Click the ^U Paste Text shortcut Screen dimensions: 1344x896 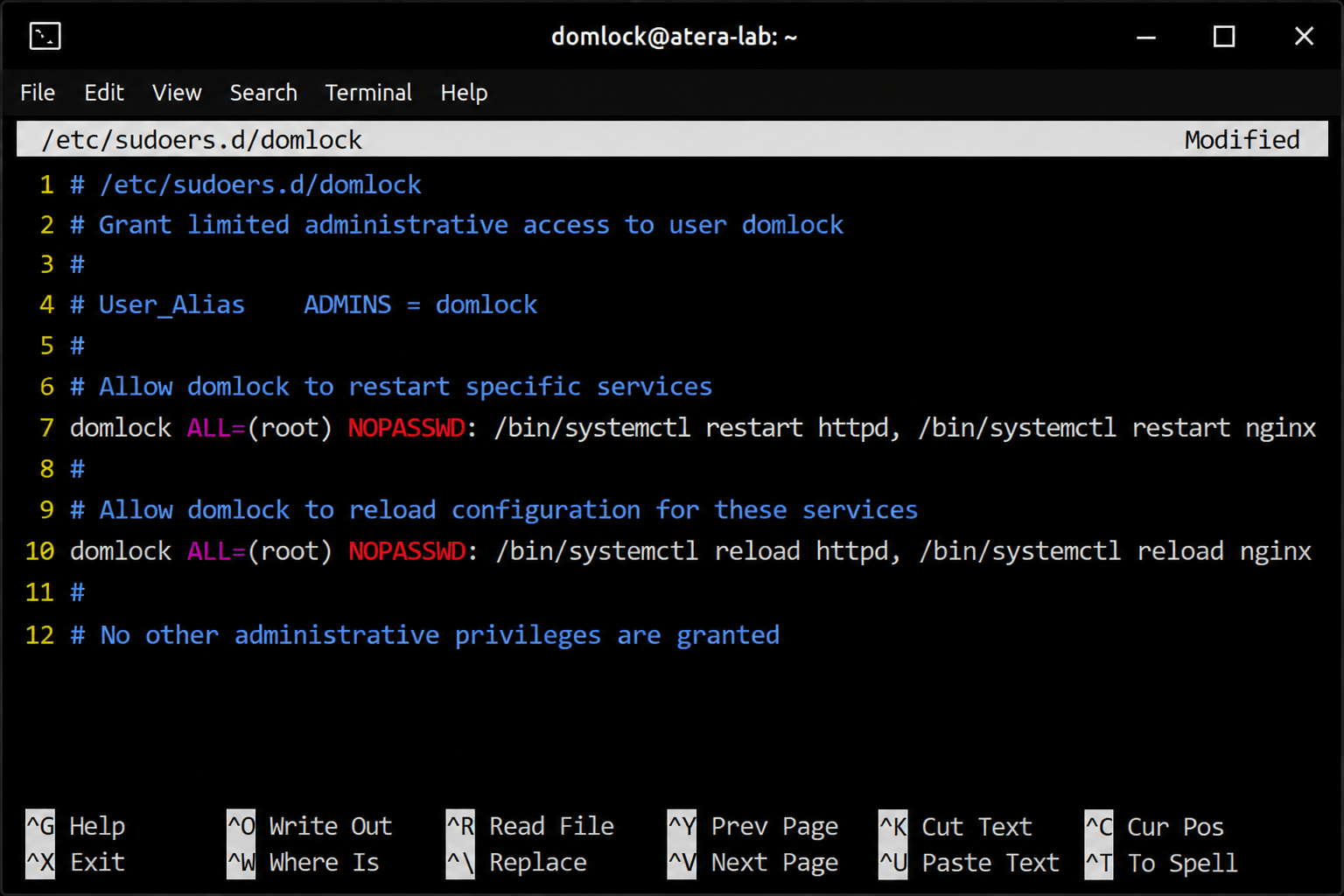(969, 863)
